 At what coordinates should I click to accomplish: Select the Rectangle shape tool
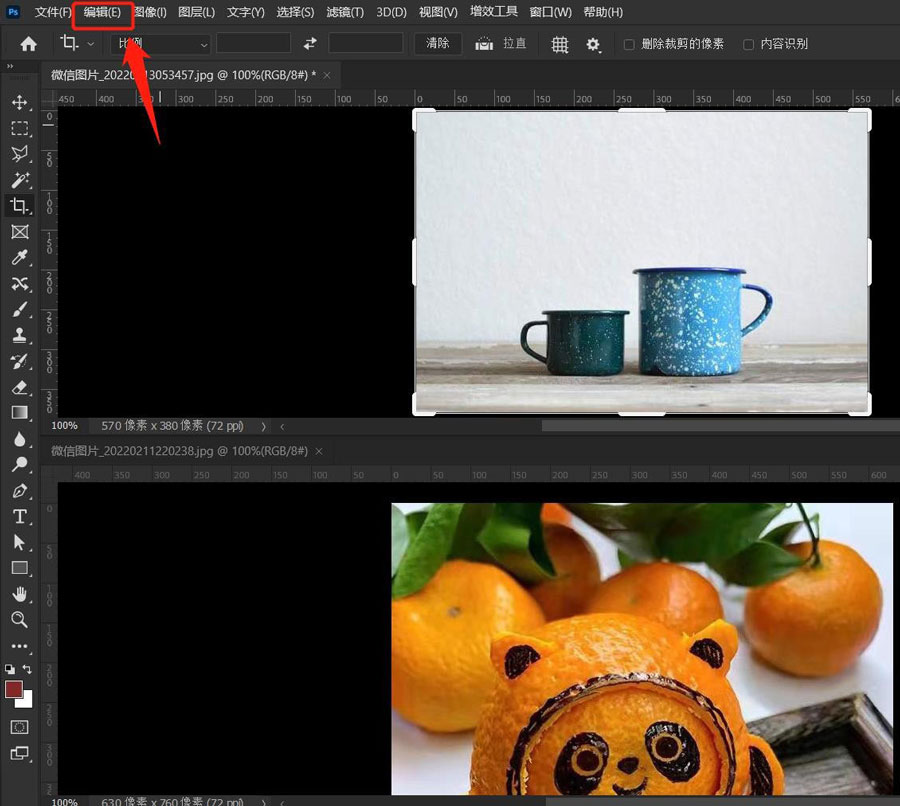20,568
